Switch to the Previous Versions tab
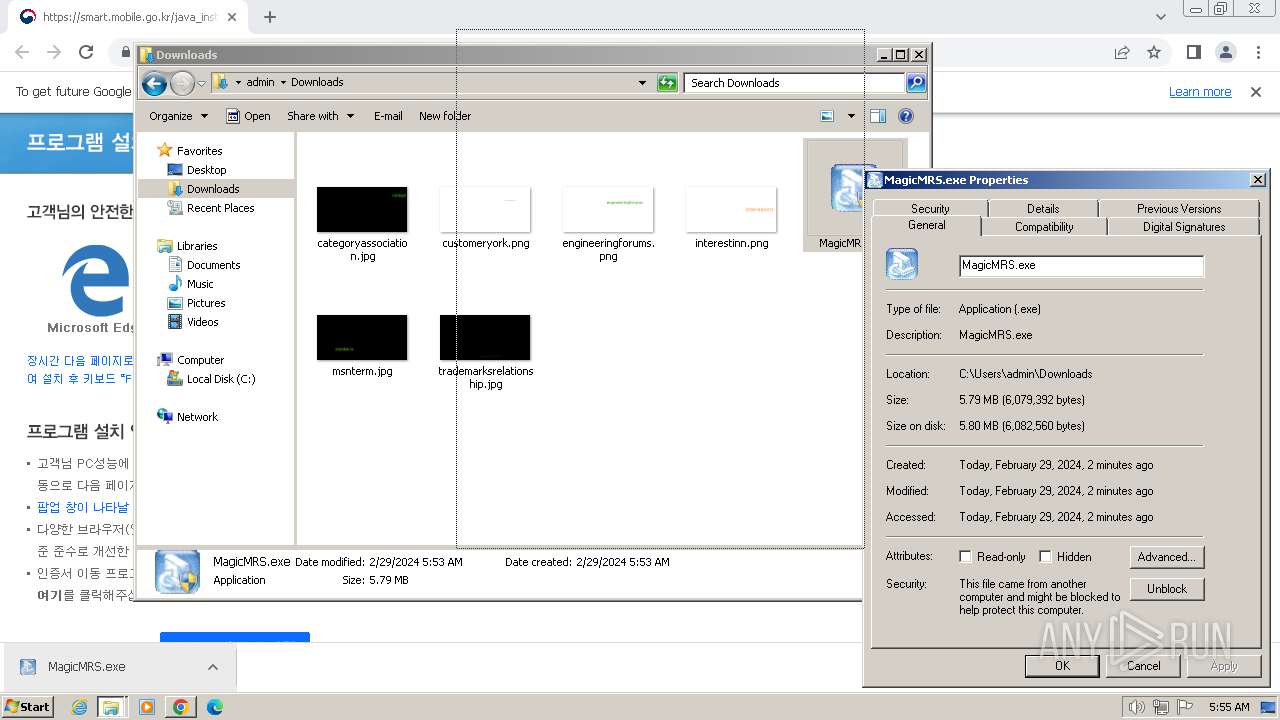The width and height of the screenshot is (1280, 720). pyautogui.click(x=1178, y=209)
